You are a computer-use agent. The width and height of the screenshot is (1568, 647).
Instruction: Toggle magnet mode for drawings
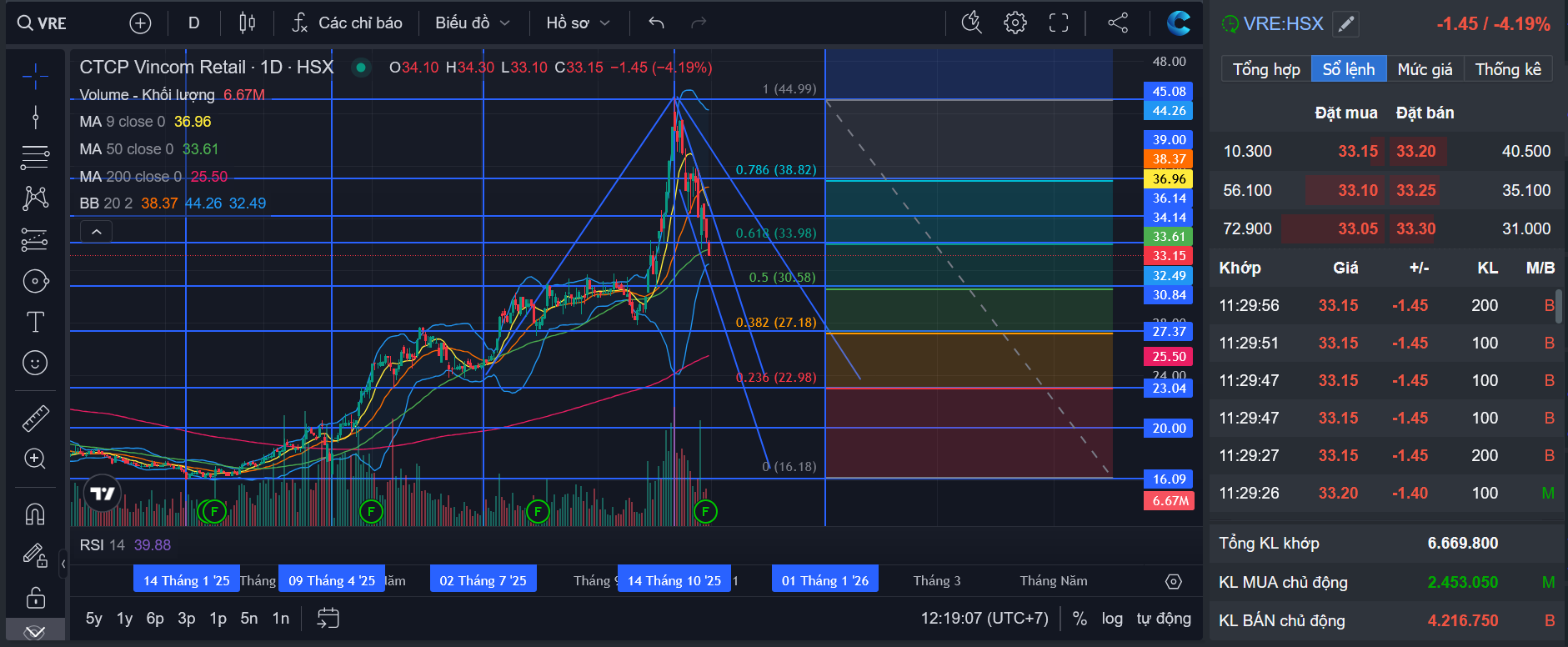click(x=35, y=514)
